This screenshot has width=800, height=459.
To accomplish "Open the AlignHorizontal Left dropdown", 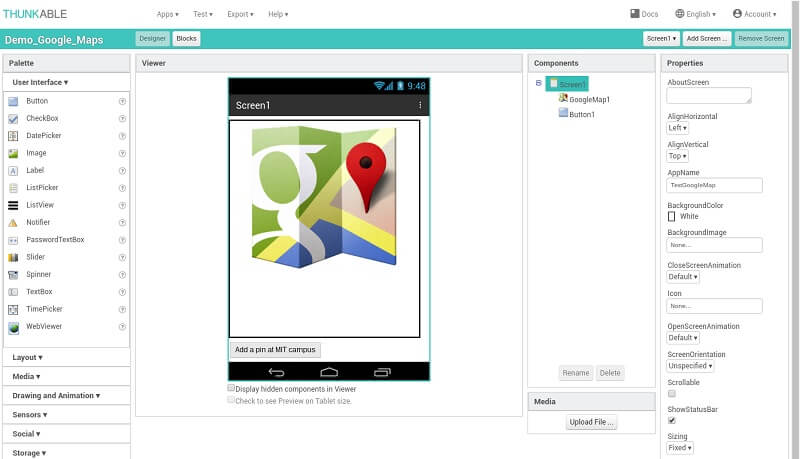I will click(678, 128).
